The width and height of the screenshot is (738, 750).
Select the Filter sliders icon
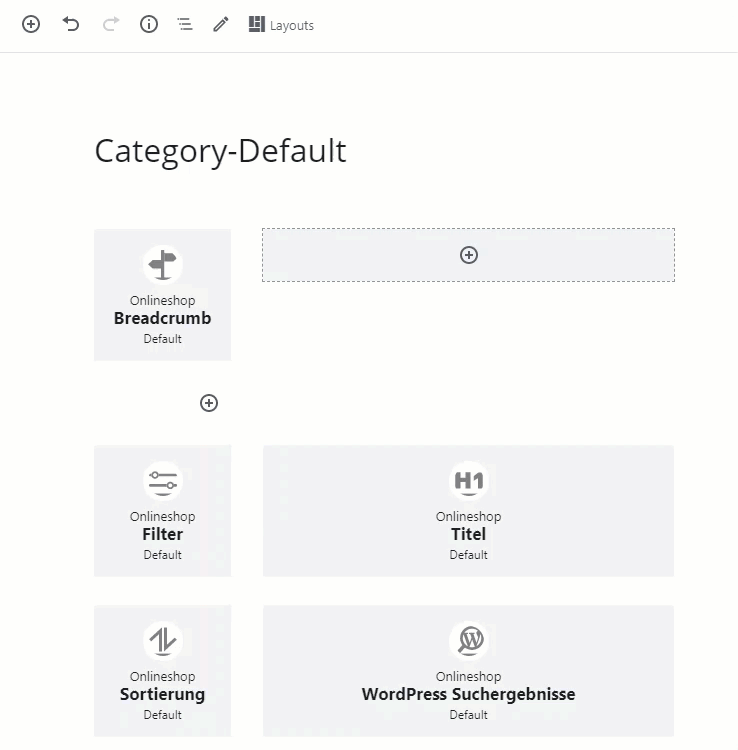click(x=163, y=481)
